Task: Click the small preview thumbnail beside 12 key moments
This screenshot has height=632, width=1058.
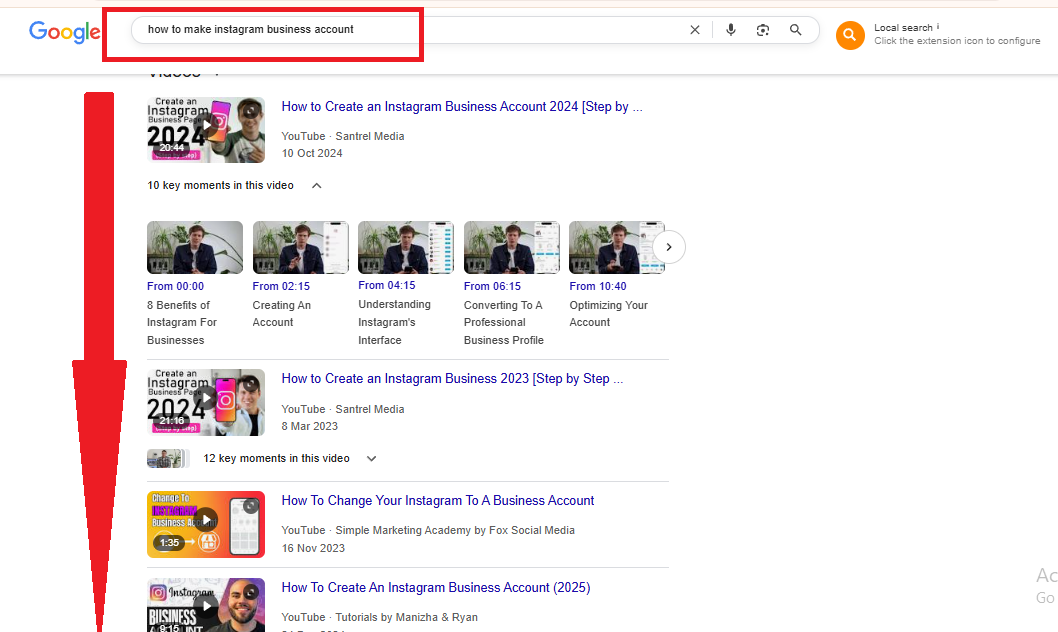Action: point(168,459)
